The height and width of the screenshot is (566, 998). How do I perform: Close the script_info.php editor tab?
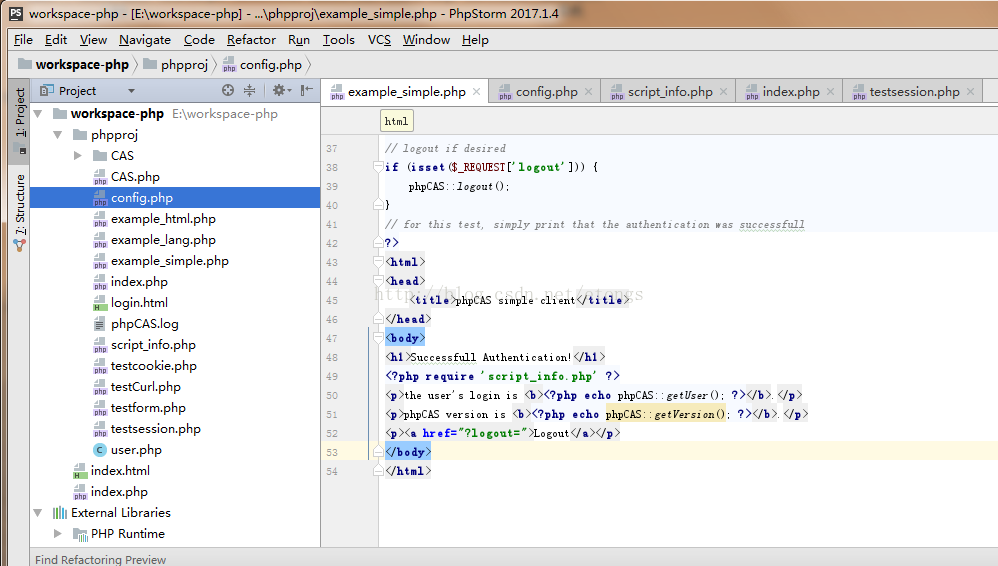(723, 92)
